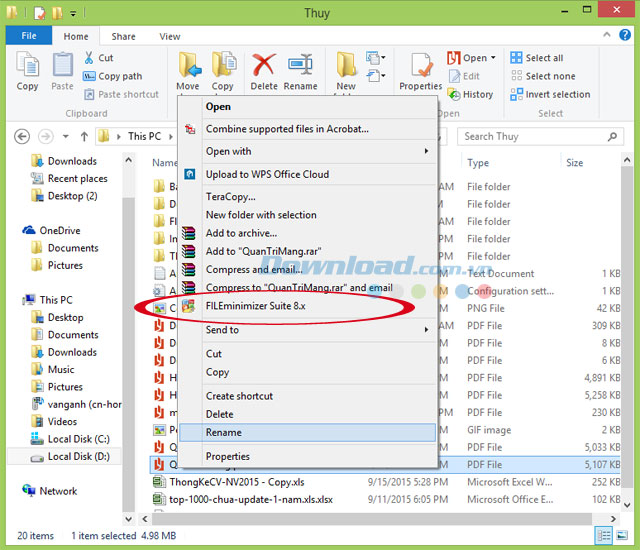Open the recent locations dropdown arrow
This screenshot has height=550, width=640.
point(66,136)
